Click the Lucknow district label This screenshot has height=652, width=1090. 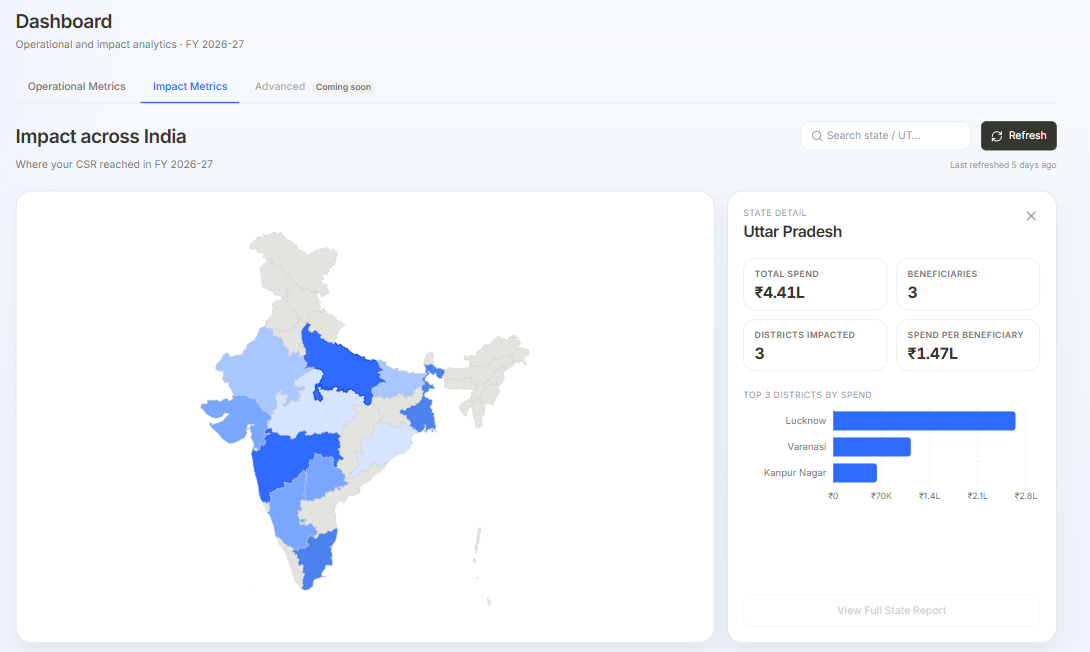(806, 421)
